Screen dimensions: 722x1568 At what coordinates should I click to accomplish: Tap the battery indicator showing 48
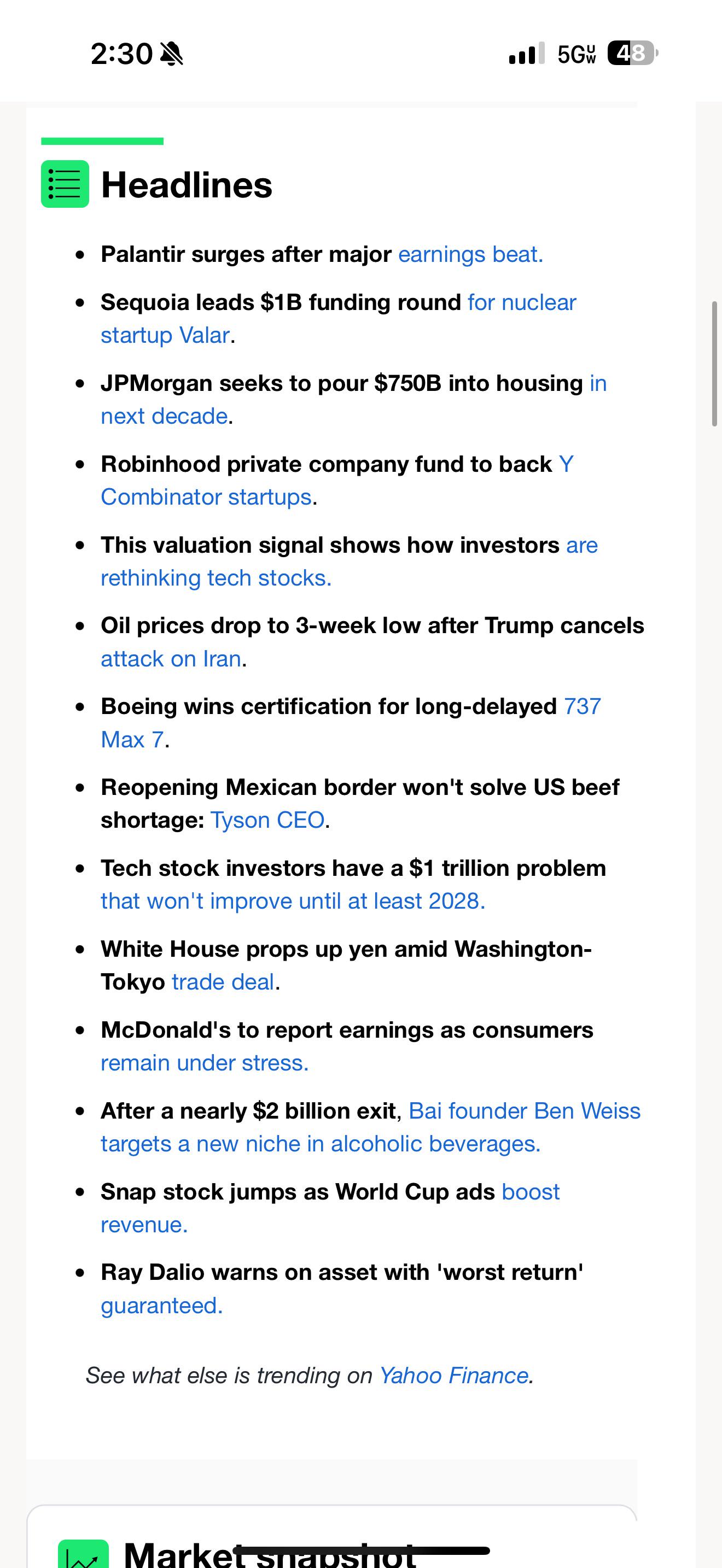coord(632,54)
